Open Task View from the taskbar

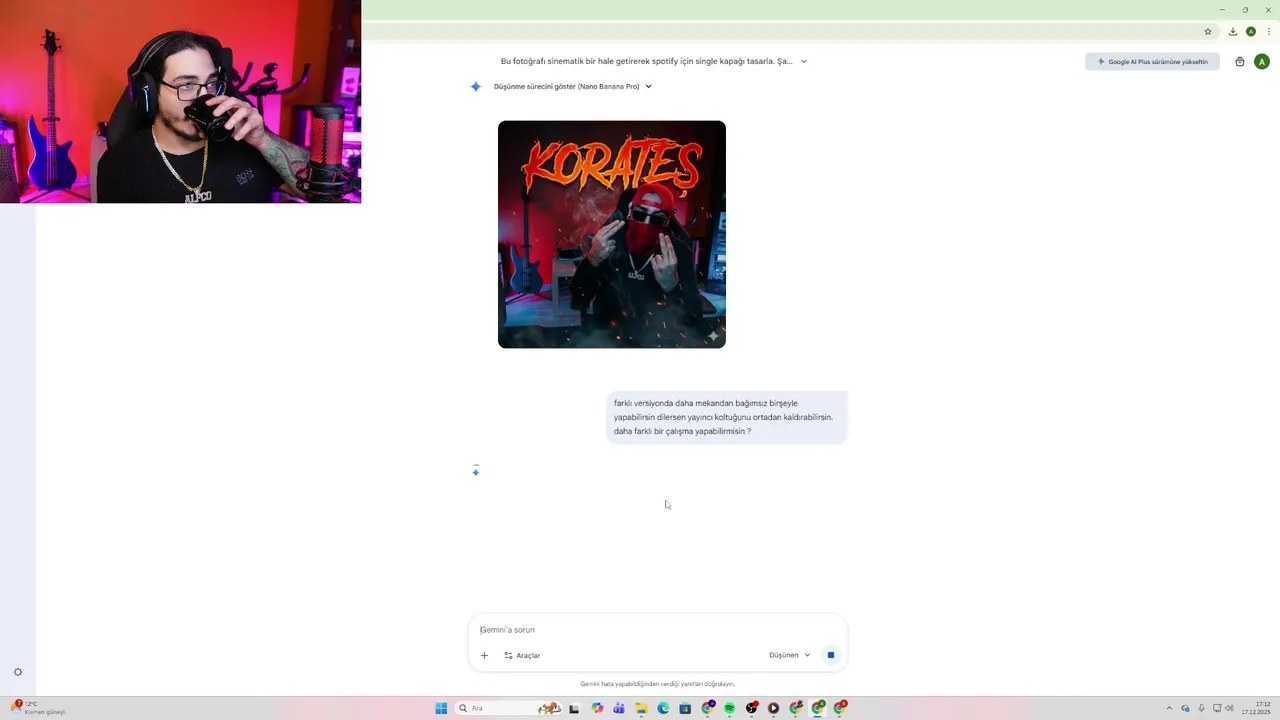click(x=574, y=708)
